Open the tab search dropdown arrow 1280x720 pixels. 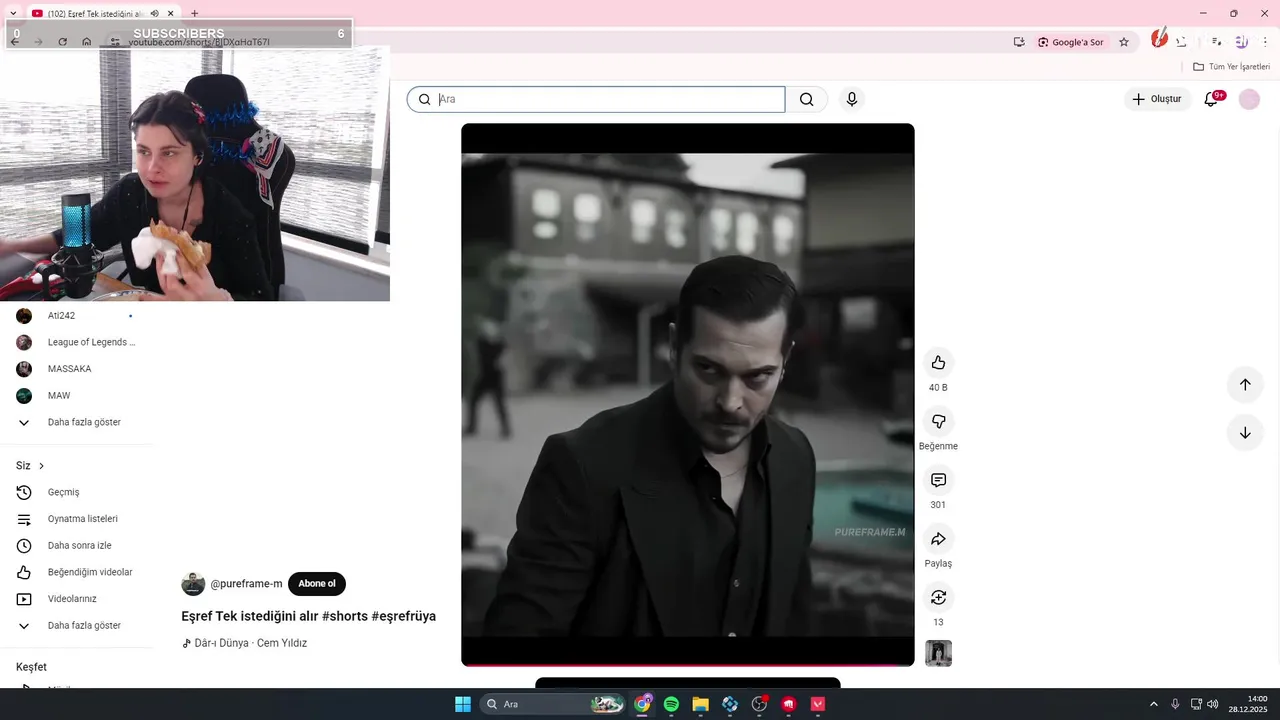click(x=13, y=13)
